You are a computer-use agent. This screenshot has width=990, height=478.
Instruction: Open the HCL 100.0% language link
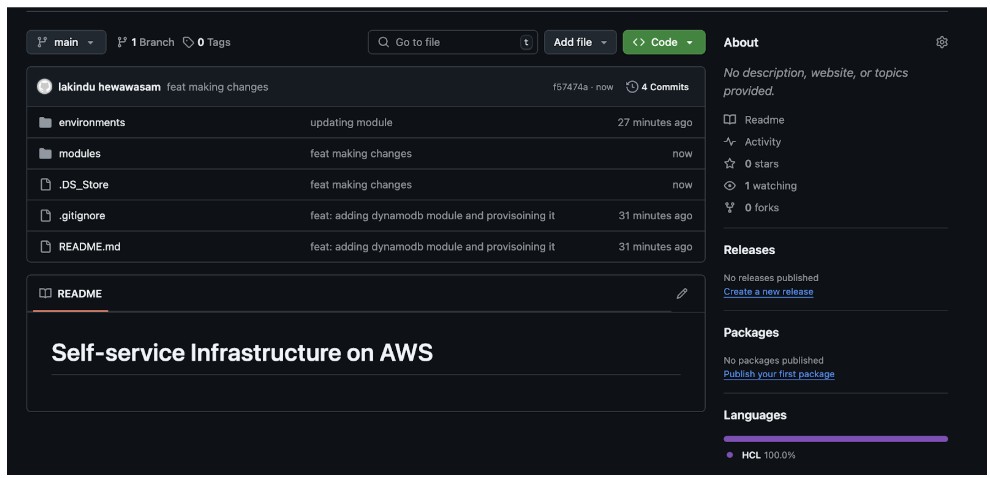(761, 455)
